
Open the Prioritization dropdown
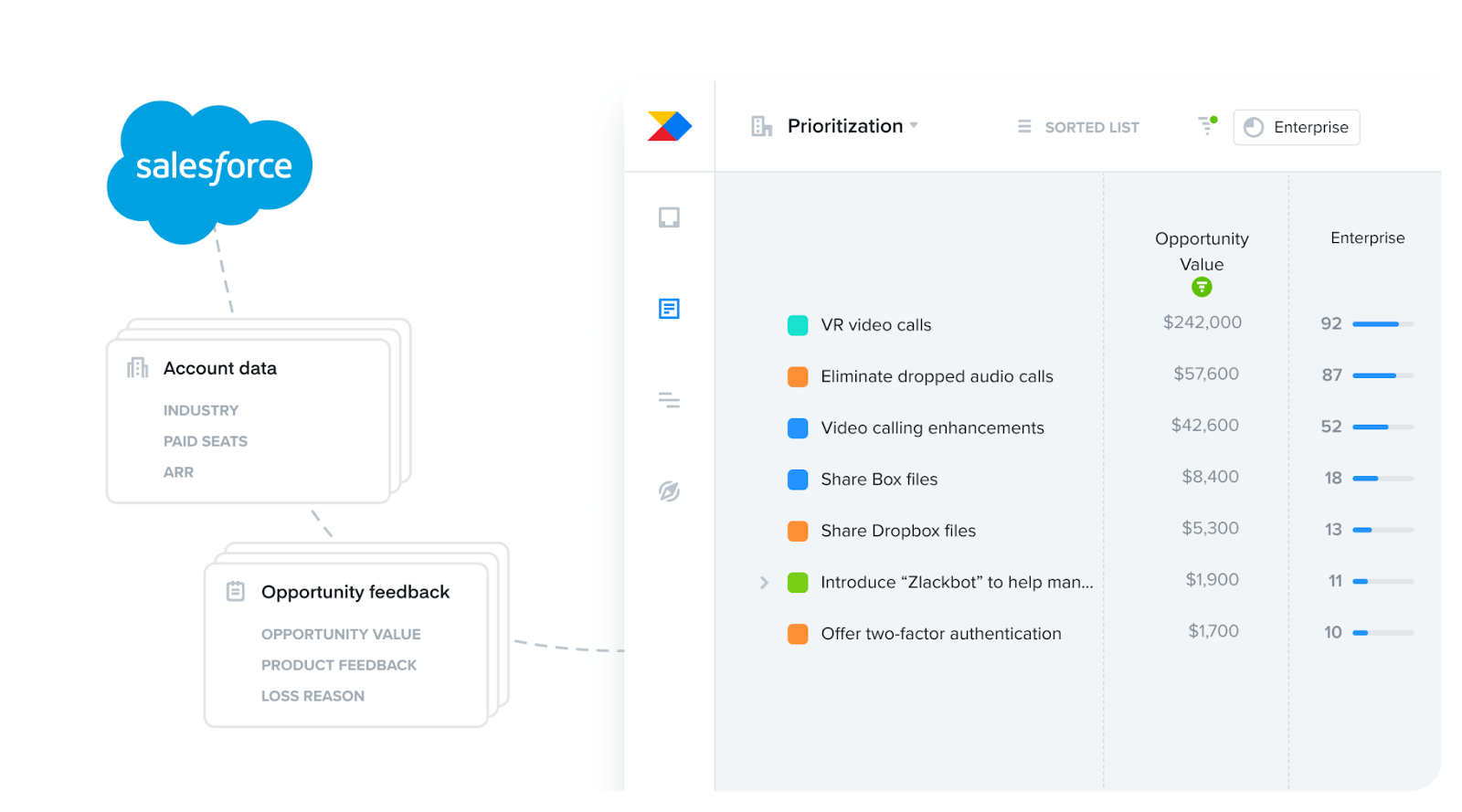pyautogui.click(x=851, y=126)
